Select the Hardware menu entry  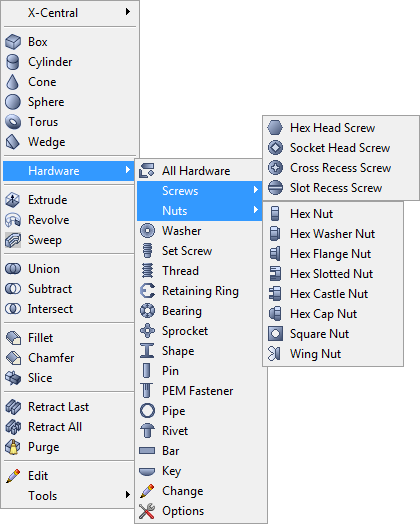click(69, 171)
